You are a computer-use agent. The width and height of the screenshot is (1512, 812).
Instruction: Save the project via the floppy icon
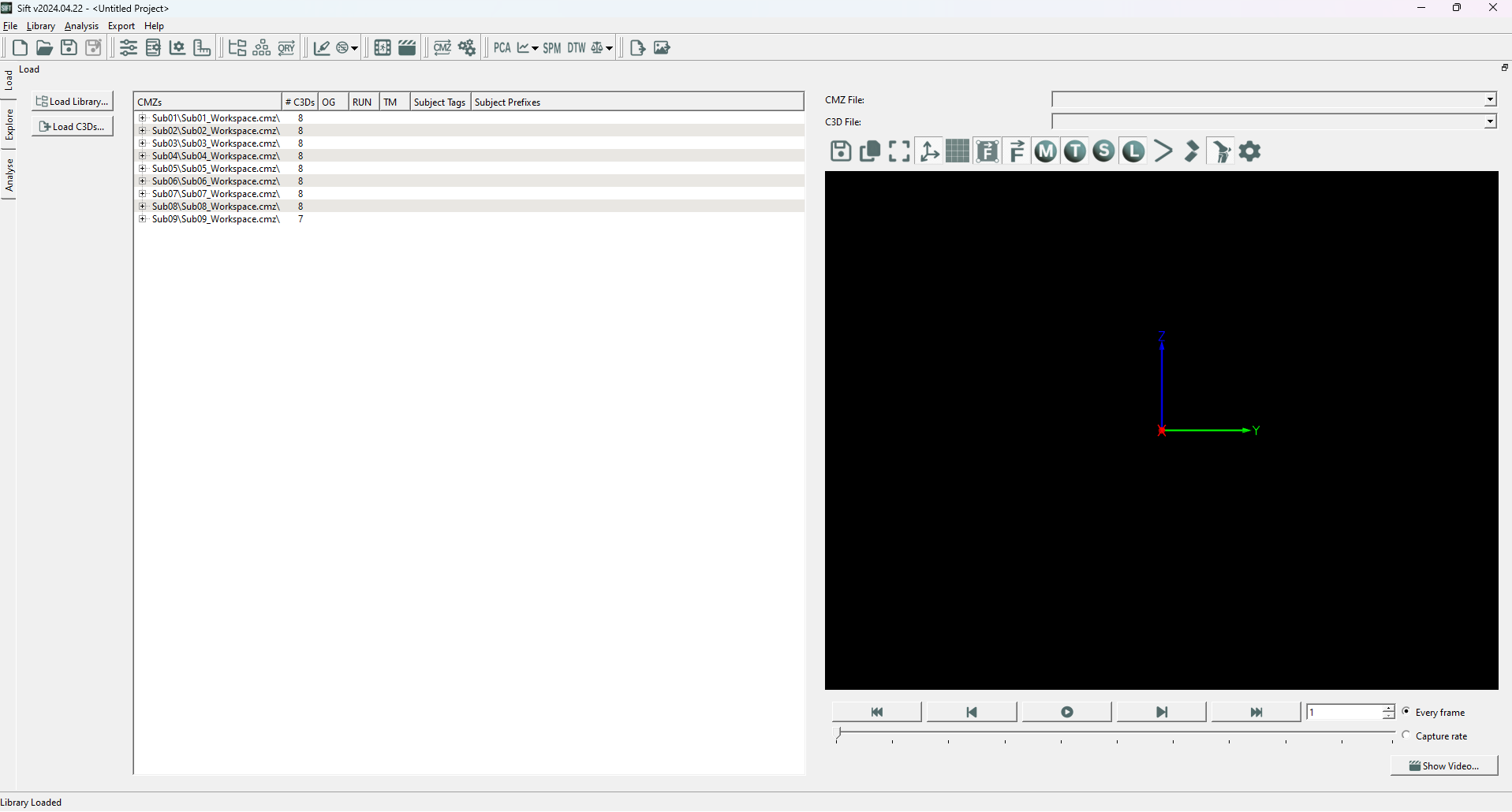(x=69, y=48)
